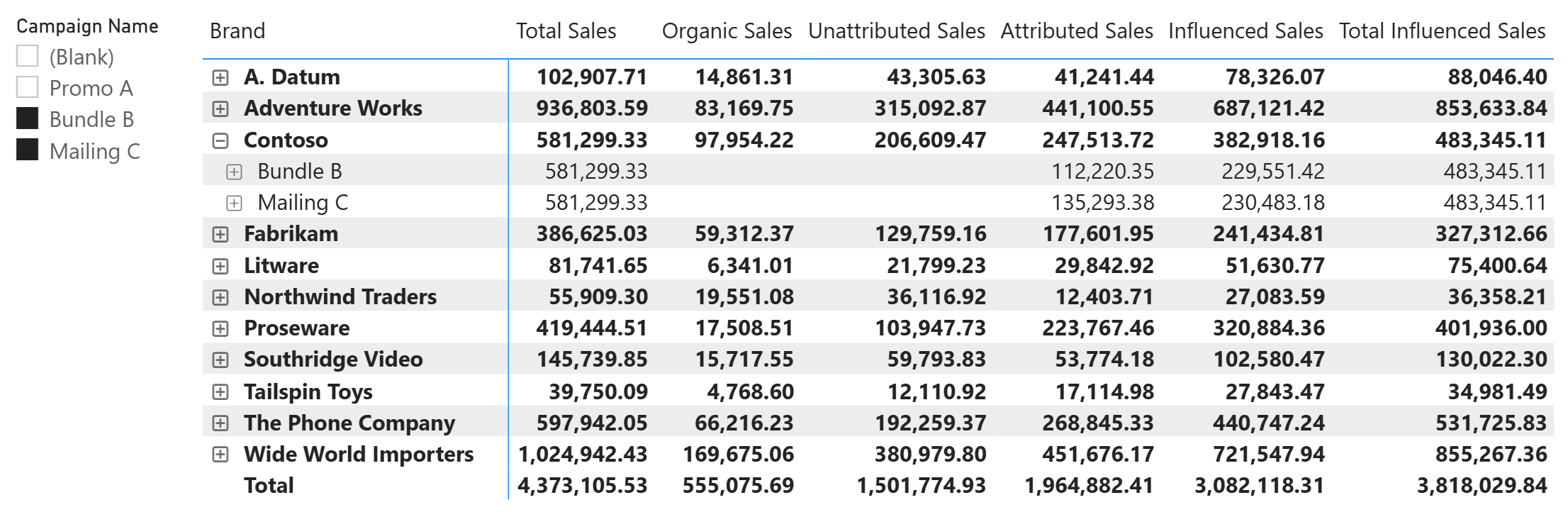Select the Tailspin Toys Total Sales value
This screenshot has height=517, width=1568.
(598, 391)
